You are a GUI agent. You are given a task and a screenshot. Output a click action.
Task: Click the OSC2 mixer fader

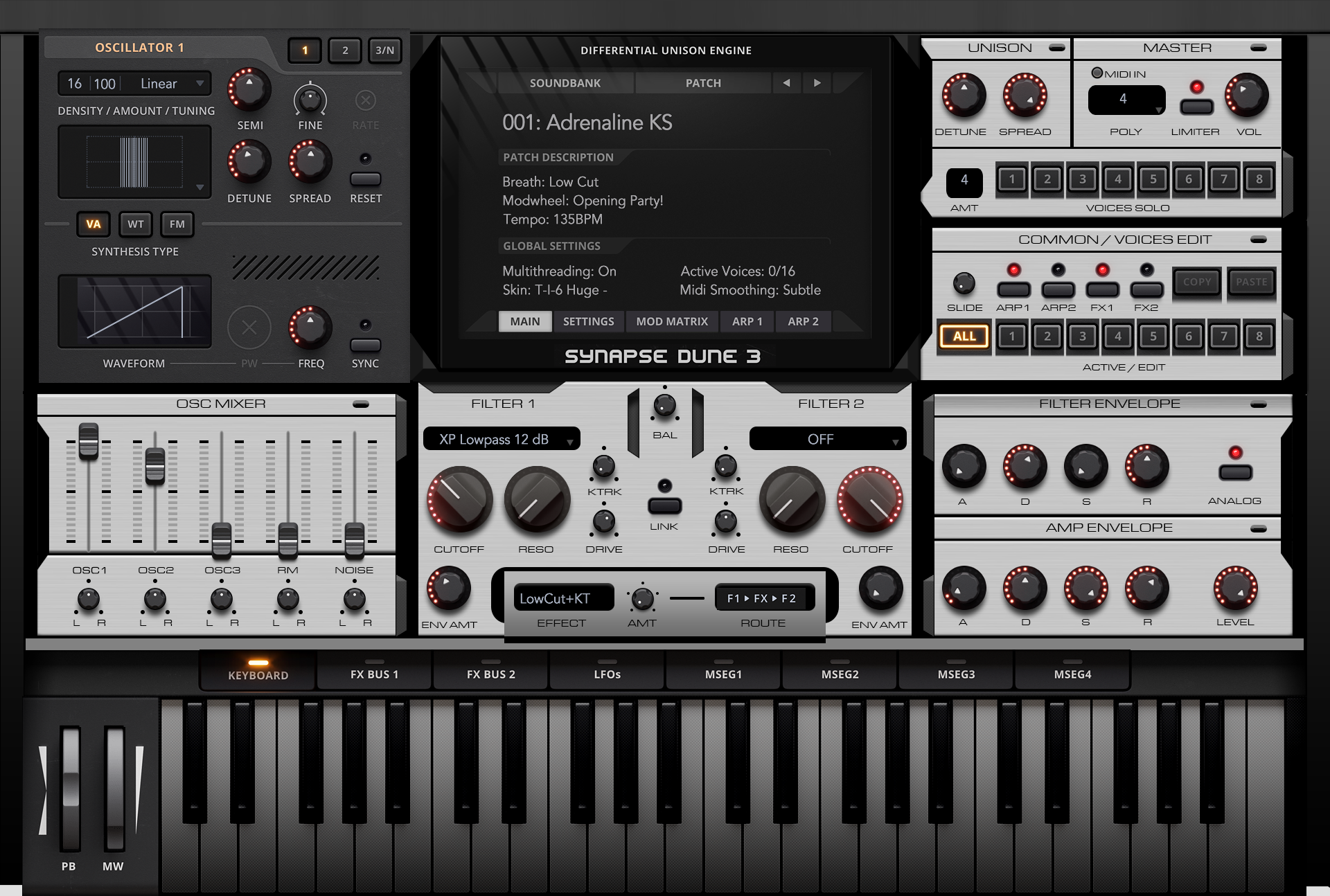pyautogui.click(x=154, y=465)
